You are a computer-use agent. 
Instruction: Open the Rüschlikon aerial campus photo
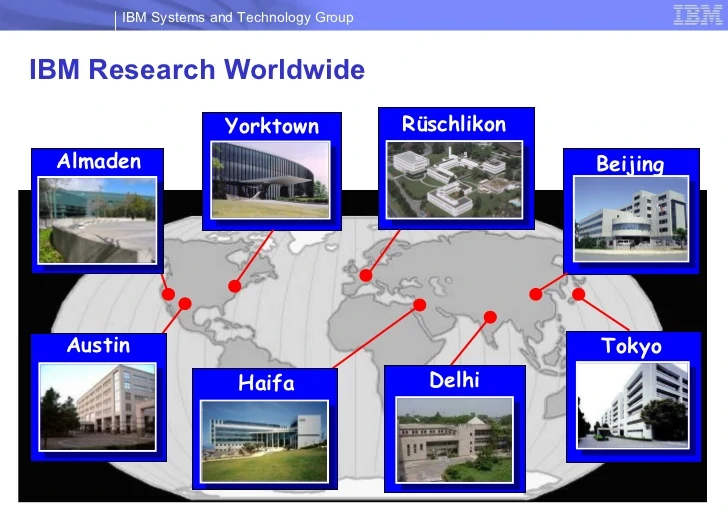[455, 180]
